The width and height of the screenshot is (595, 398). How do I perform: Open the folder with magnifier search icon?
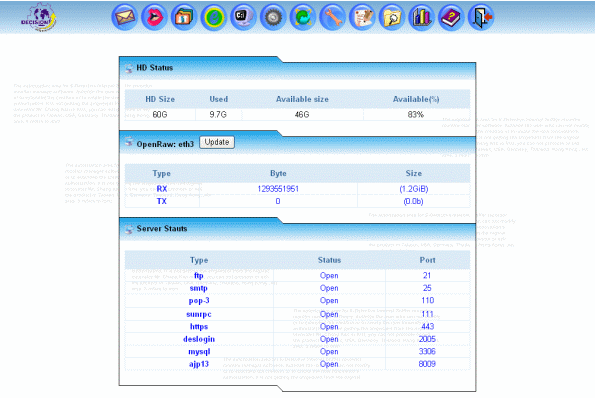coord(392,17)
